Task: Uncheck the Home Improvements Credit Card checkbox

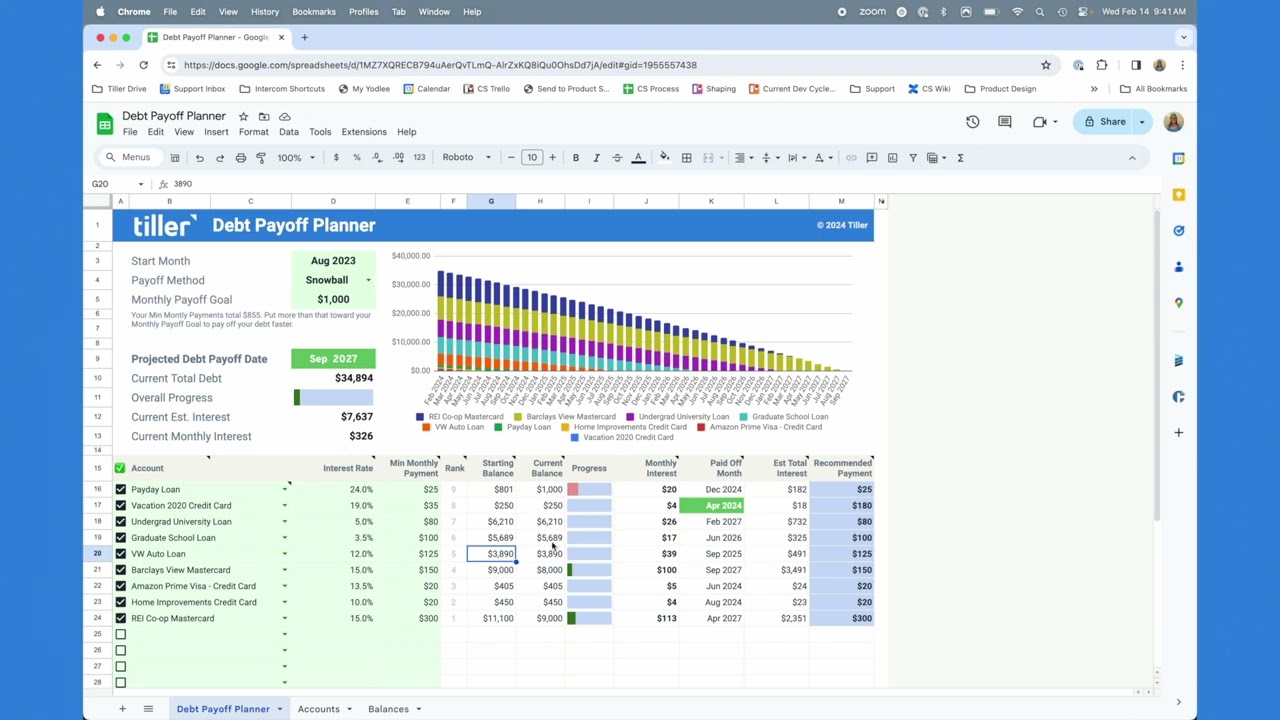Action: (x=120, y=602)
